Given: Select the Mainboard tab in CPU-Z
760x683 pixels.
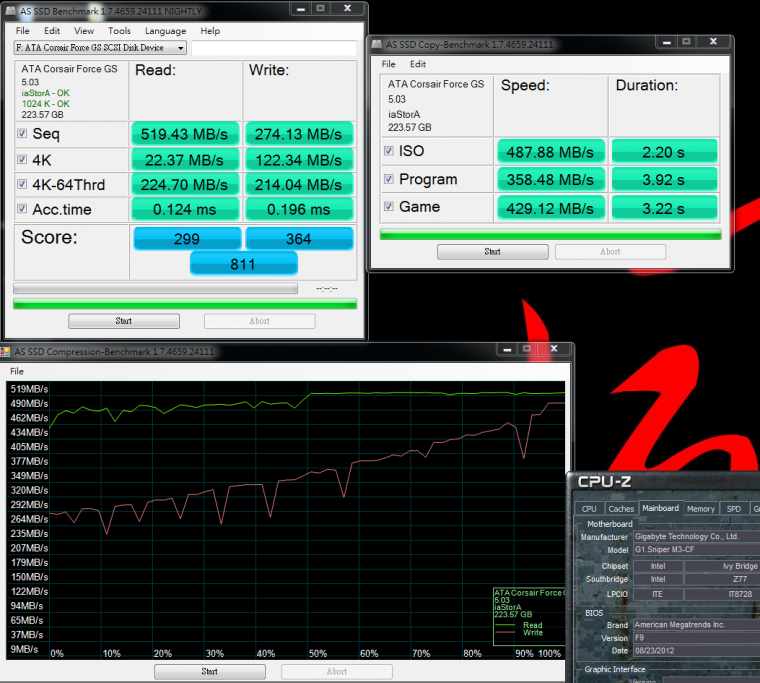Looking at the screenshot, I should click(x=660, y=508).
